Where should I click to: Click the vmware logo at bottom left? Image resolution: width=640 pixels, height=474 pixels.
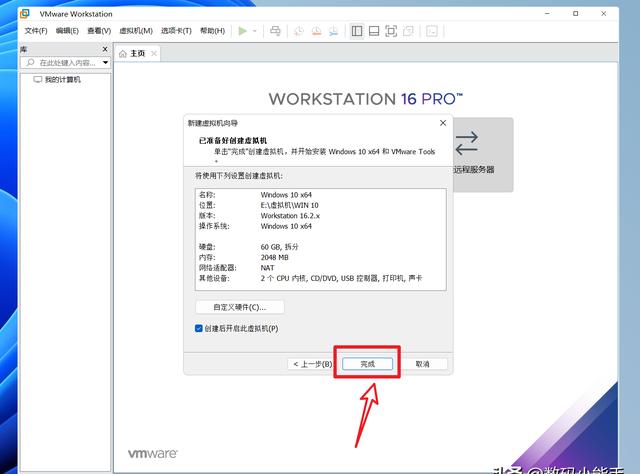(x=153, y=454)
